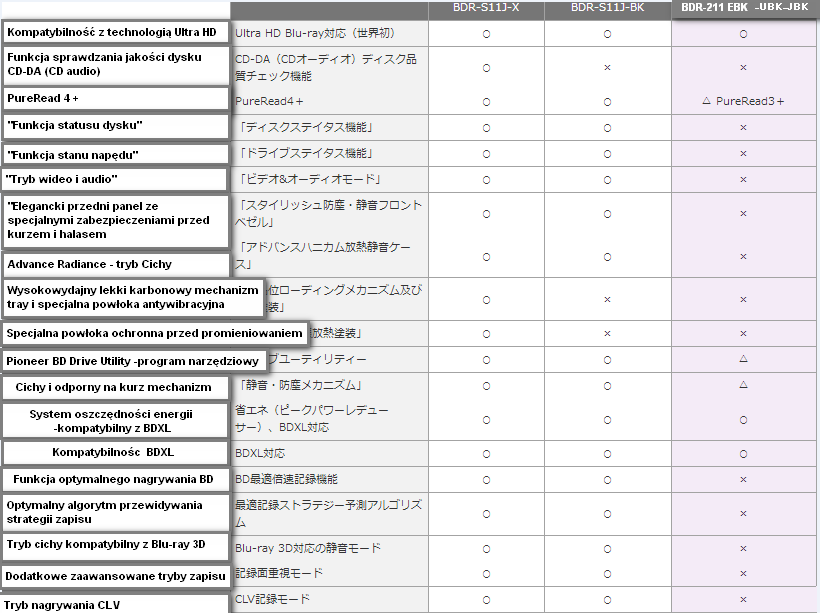Screen dimensions: 820x613
Task: Click "Wysokowydajny lekki karbonowy mechanizm tray" label
Action: tap(133, 297)
